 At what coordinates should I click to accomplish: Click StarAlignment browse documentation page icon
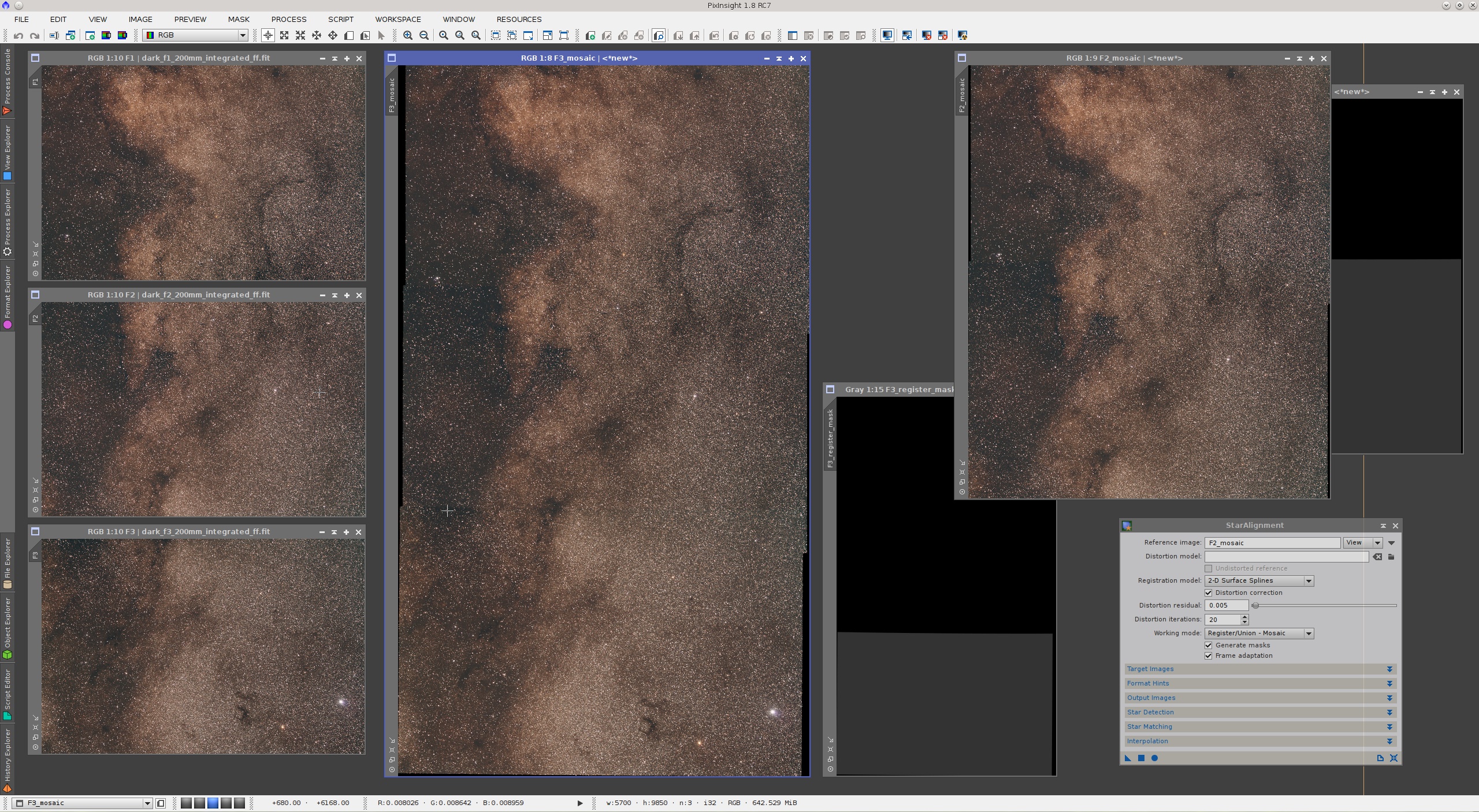pos(1380,758)
